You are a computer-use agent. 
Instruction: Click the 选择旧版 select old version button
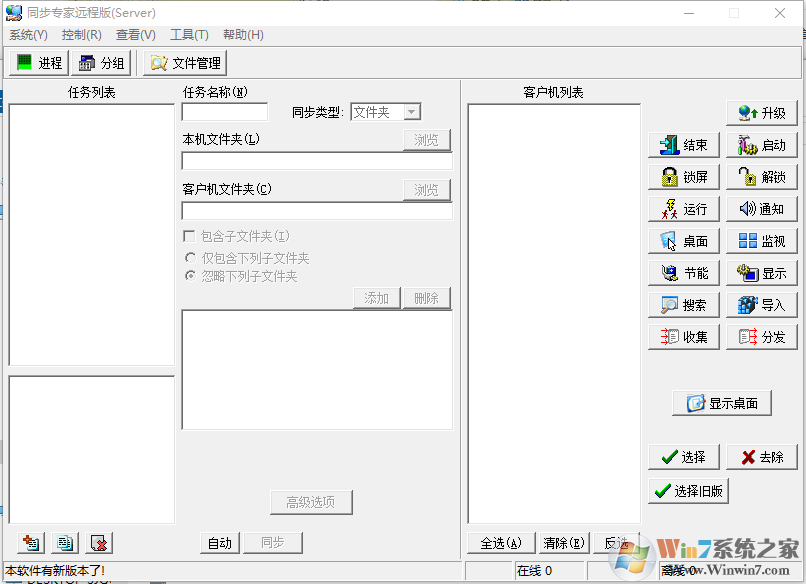click(x=688, y=491)
